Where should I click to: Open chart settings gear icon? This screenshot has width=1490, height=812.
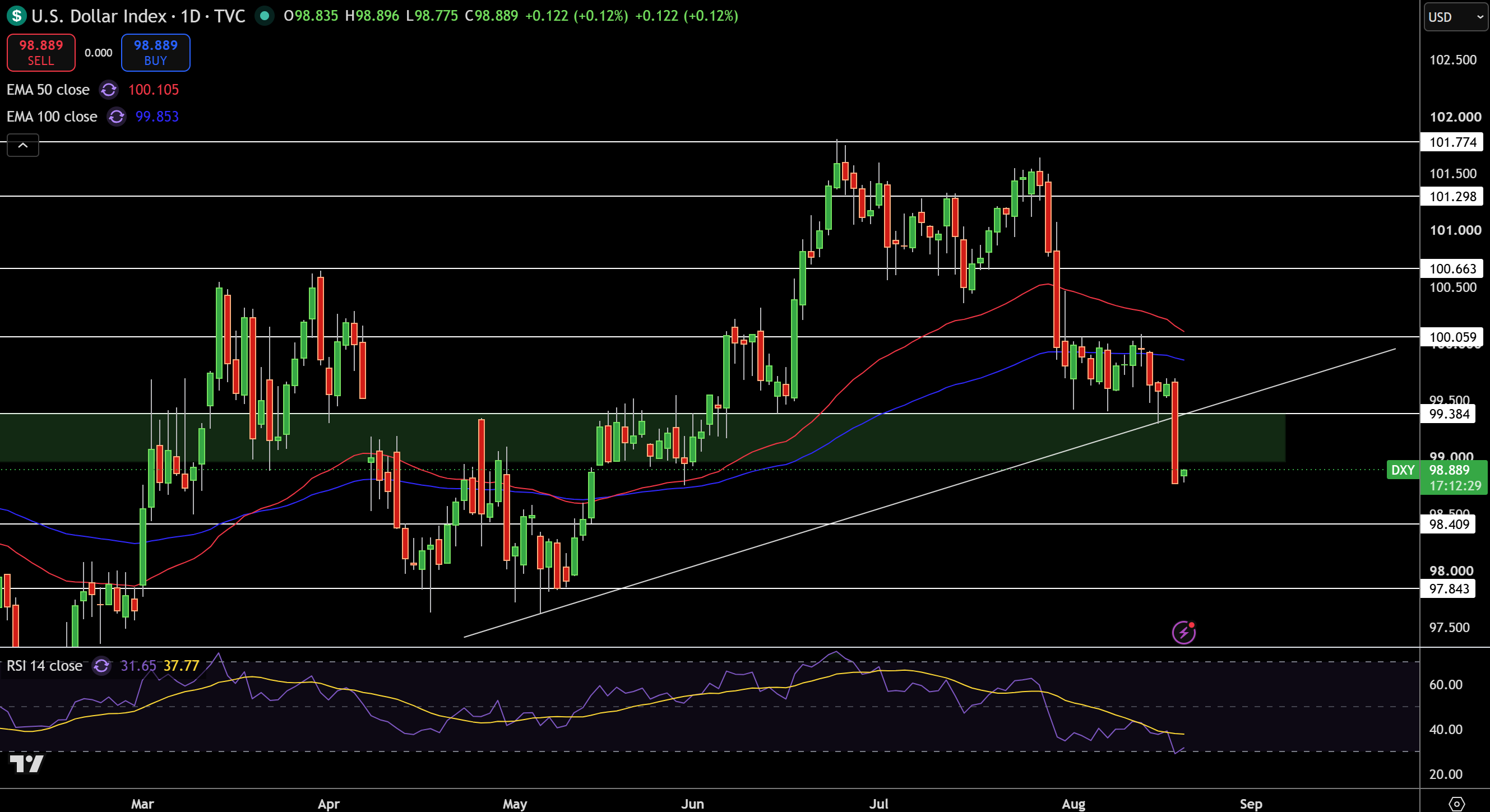pyautogui.click(x=1456, y=804)
